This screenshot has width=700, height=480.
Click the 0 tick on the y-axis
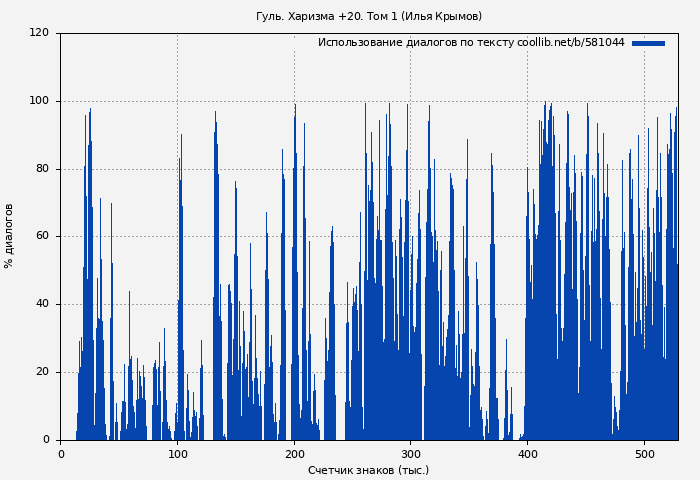45,440
